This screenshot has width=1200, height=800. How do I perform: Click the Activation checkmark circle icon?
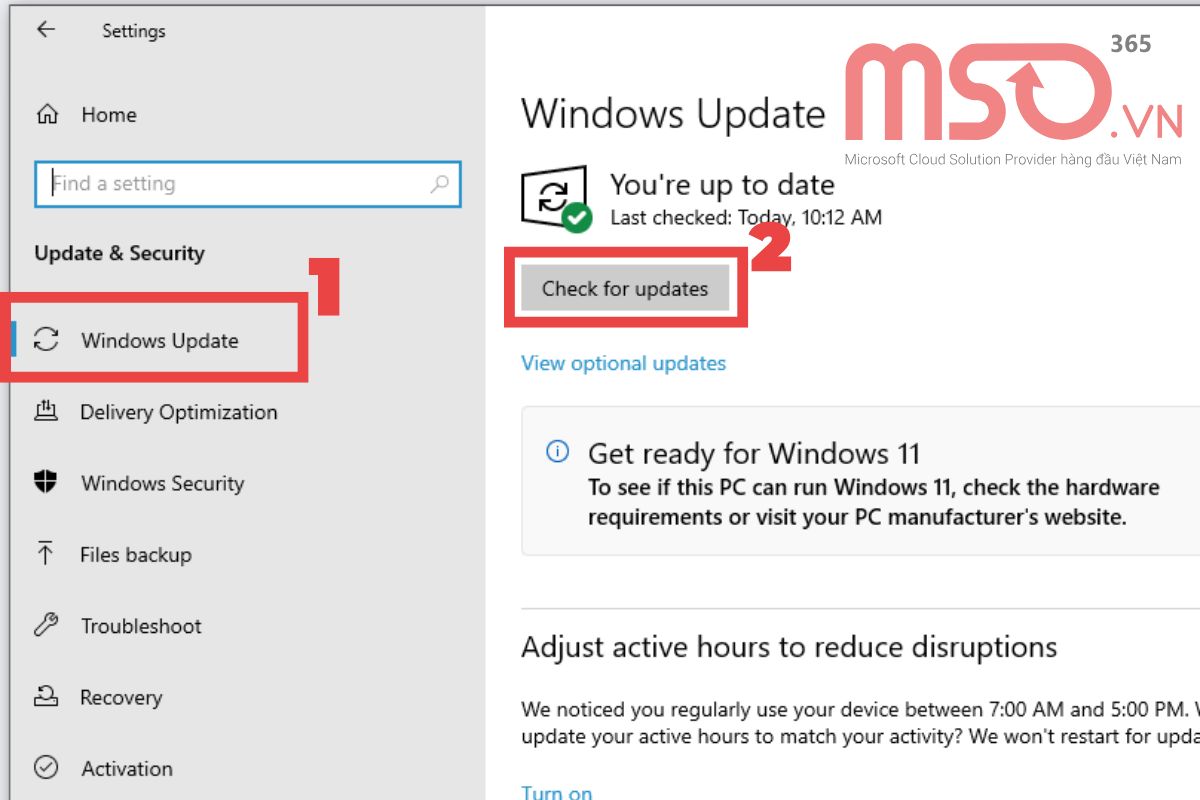[46, 768]
